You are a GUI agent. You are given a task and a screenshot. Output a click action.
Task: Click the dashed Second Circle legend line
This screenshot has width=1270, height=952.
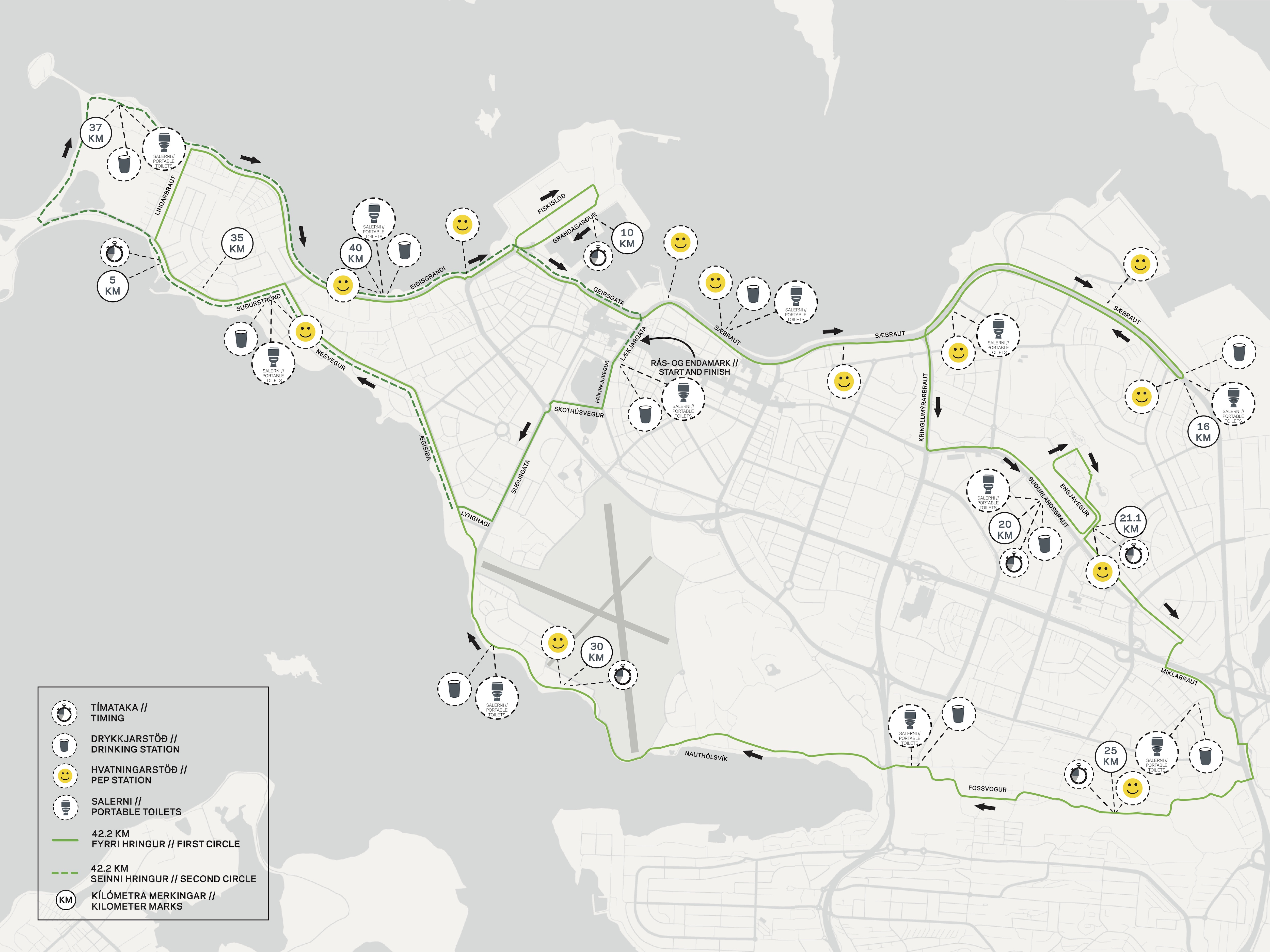coord(65,873)
